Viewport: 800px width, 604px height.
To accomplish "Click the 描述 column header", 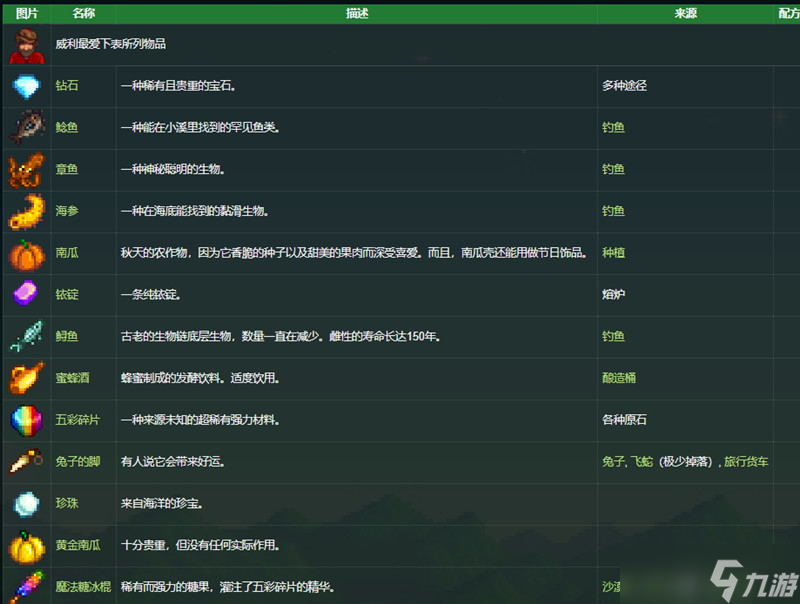I will coord(357,14).
